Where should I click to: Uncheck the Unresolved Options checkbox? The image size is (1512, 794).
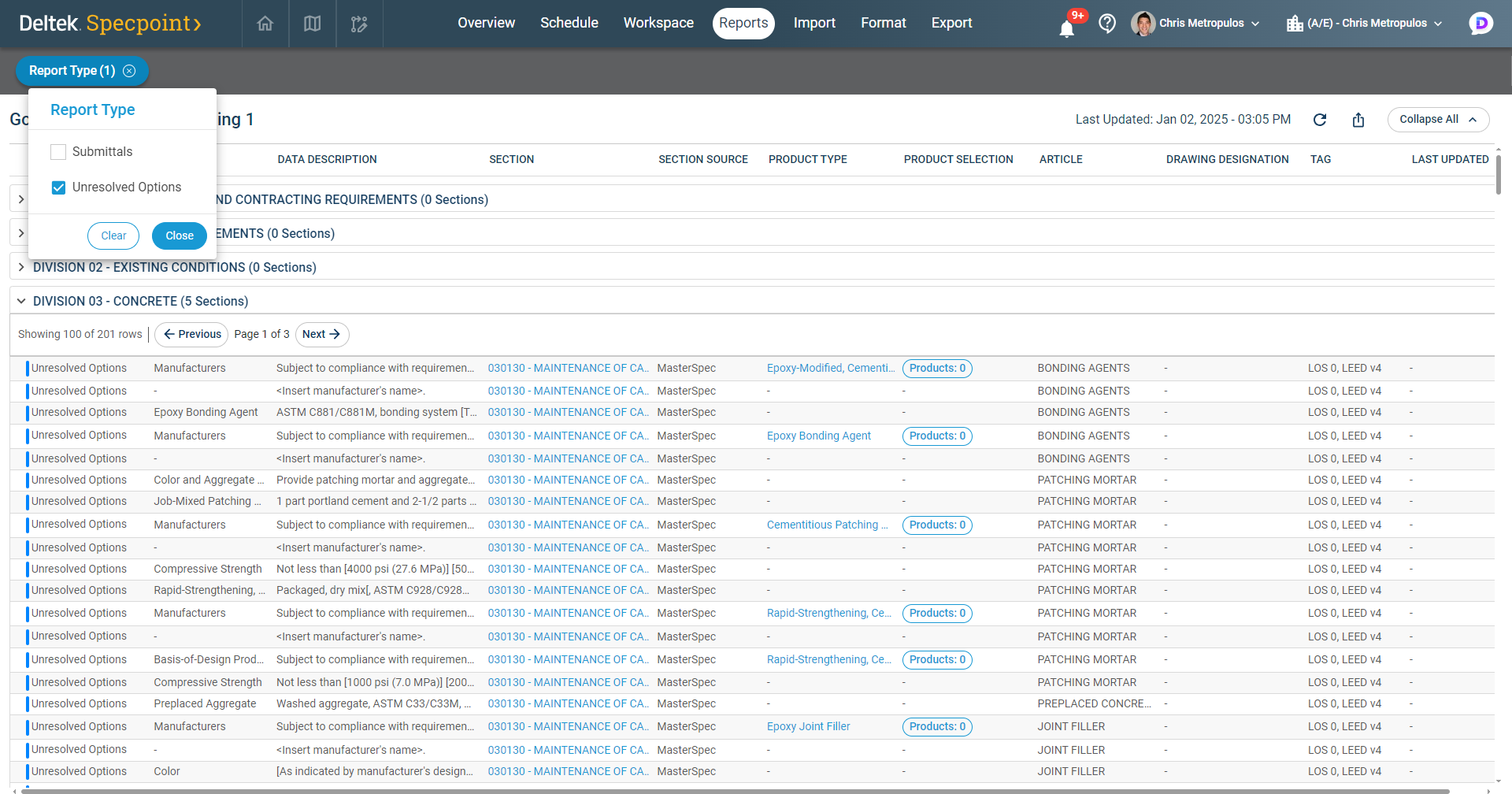pos(58,187)
